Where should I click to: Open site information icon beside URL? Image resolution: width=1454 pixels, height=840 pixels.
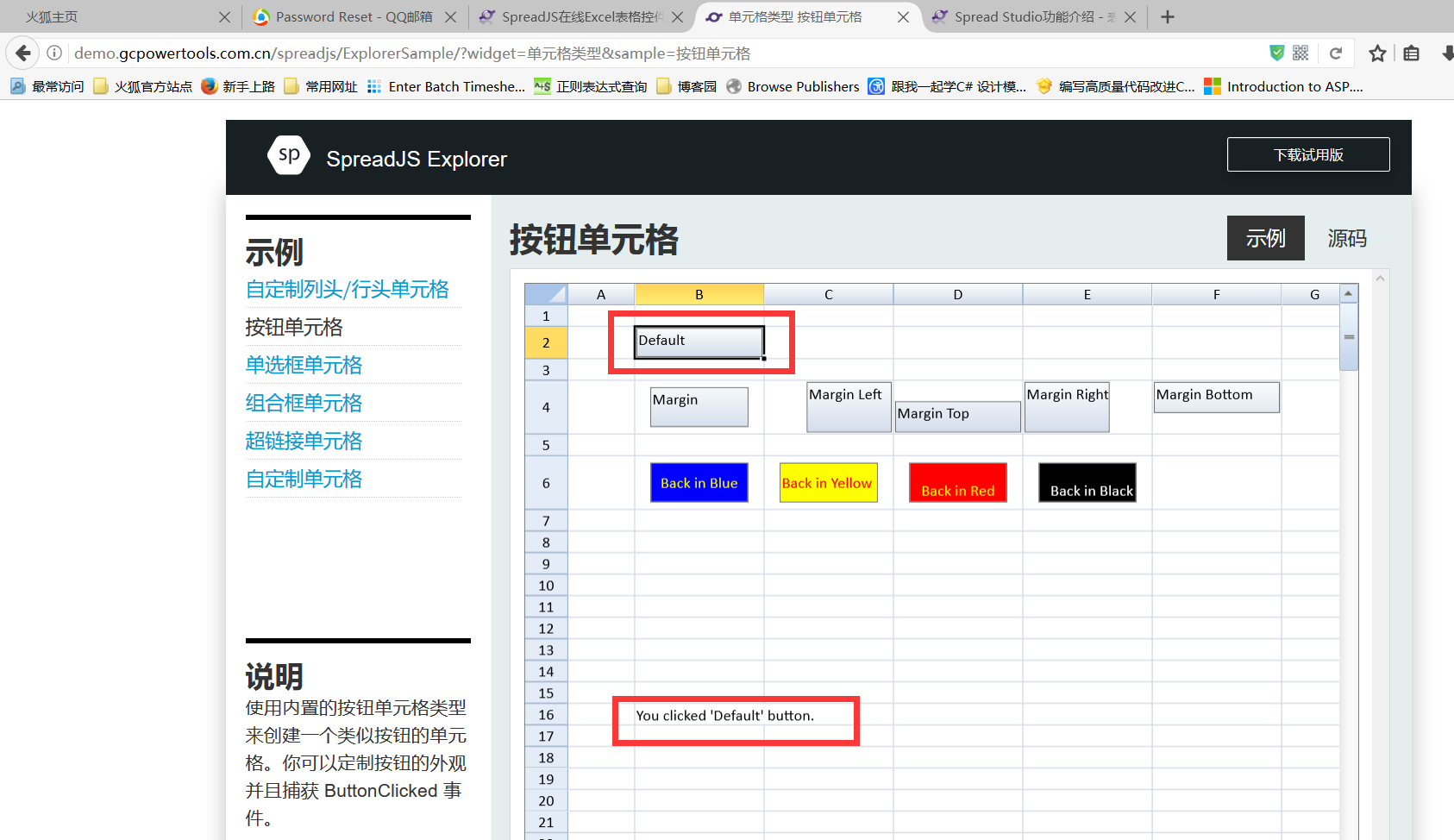(54, 53)
